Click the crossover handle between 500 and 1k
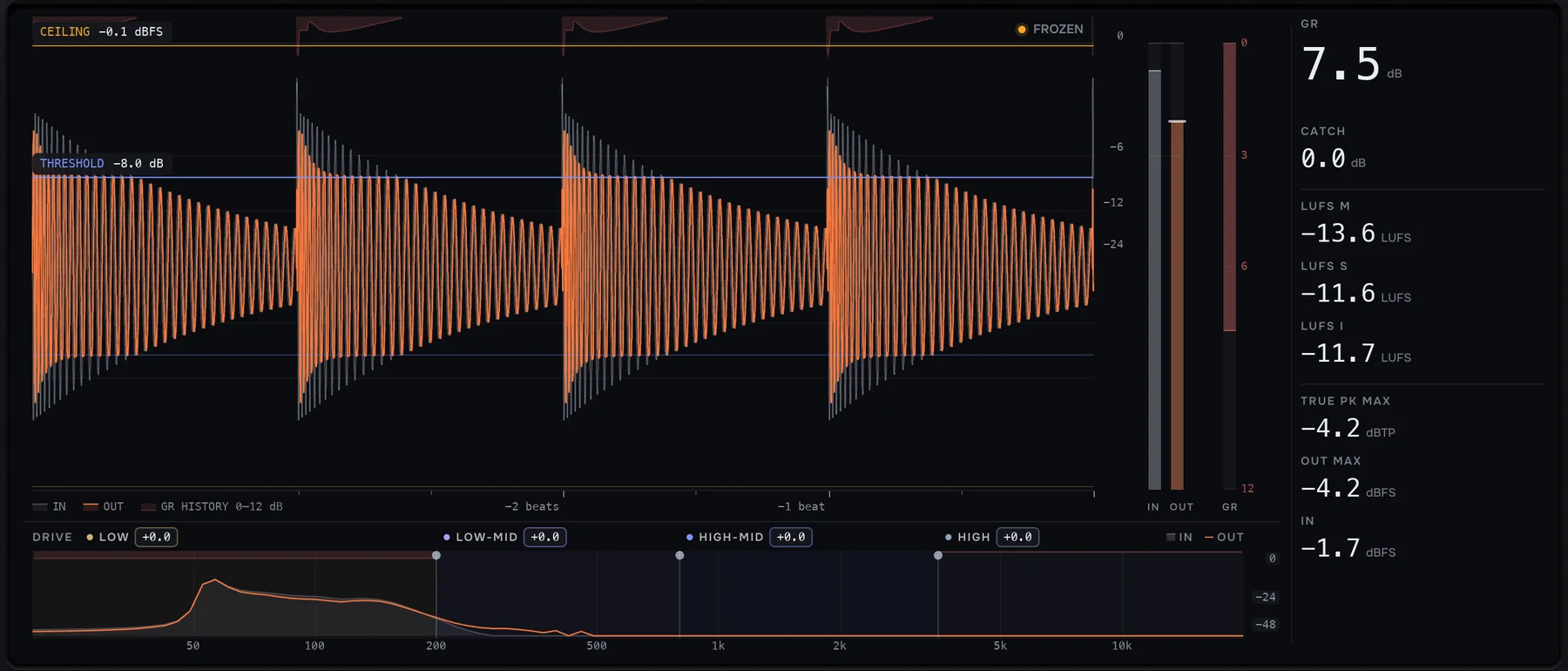 click(x=679, y=555)
